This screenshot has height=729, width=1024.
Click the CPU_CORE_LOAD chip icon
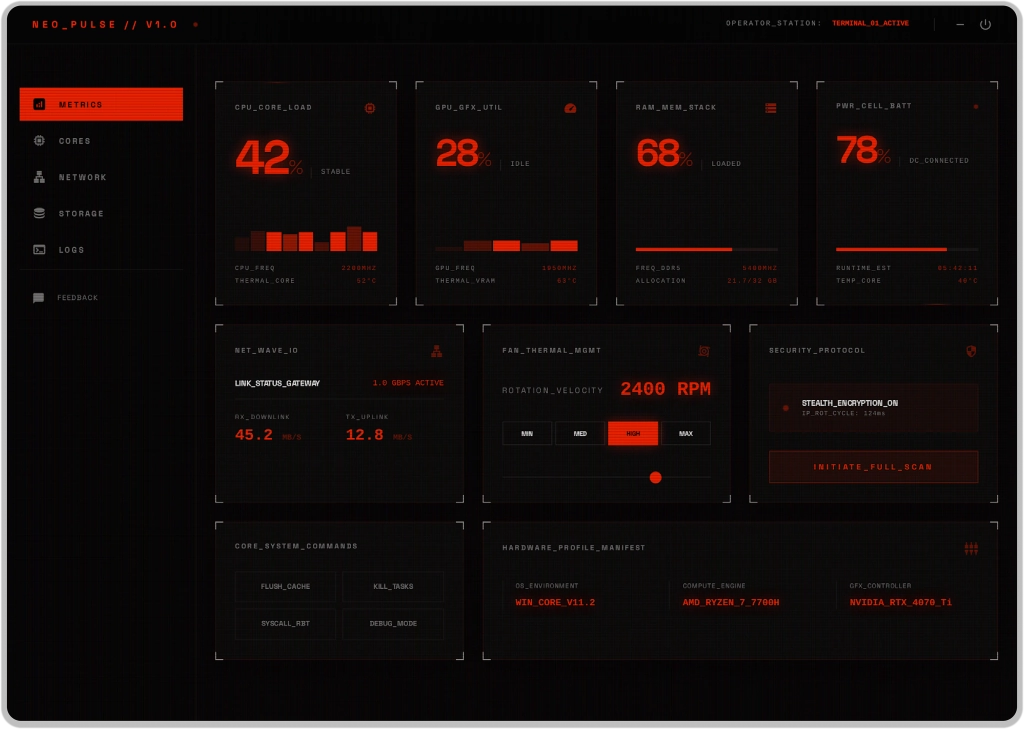[370, 108]
